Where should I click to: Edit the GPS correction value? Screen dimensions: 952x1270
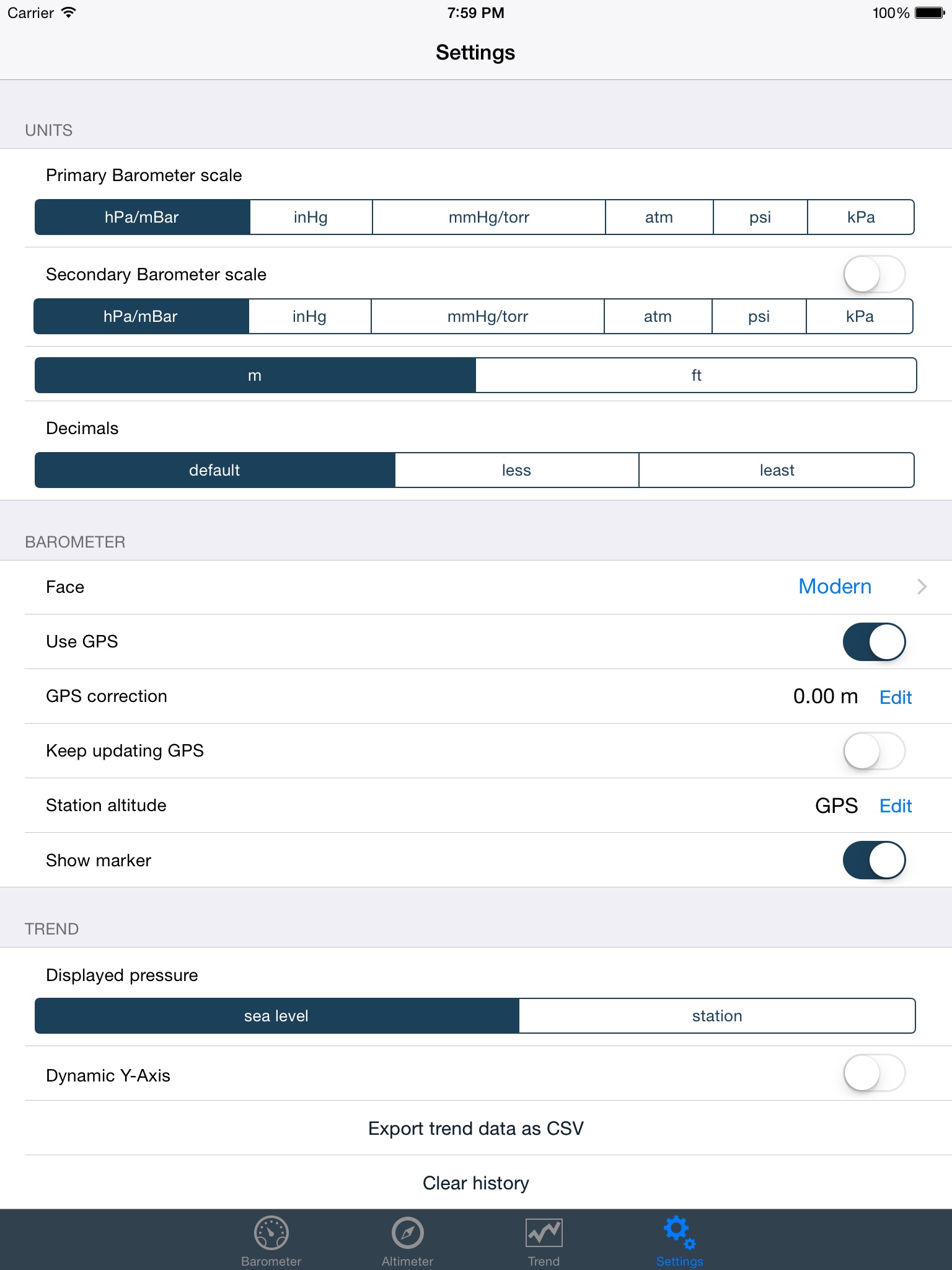(896, 697)
